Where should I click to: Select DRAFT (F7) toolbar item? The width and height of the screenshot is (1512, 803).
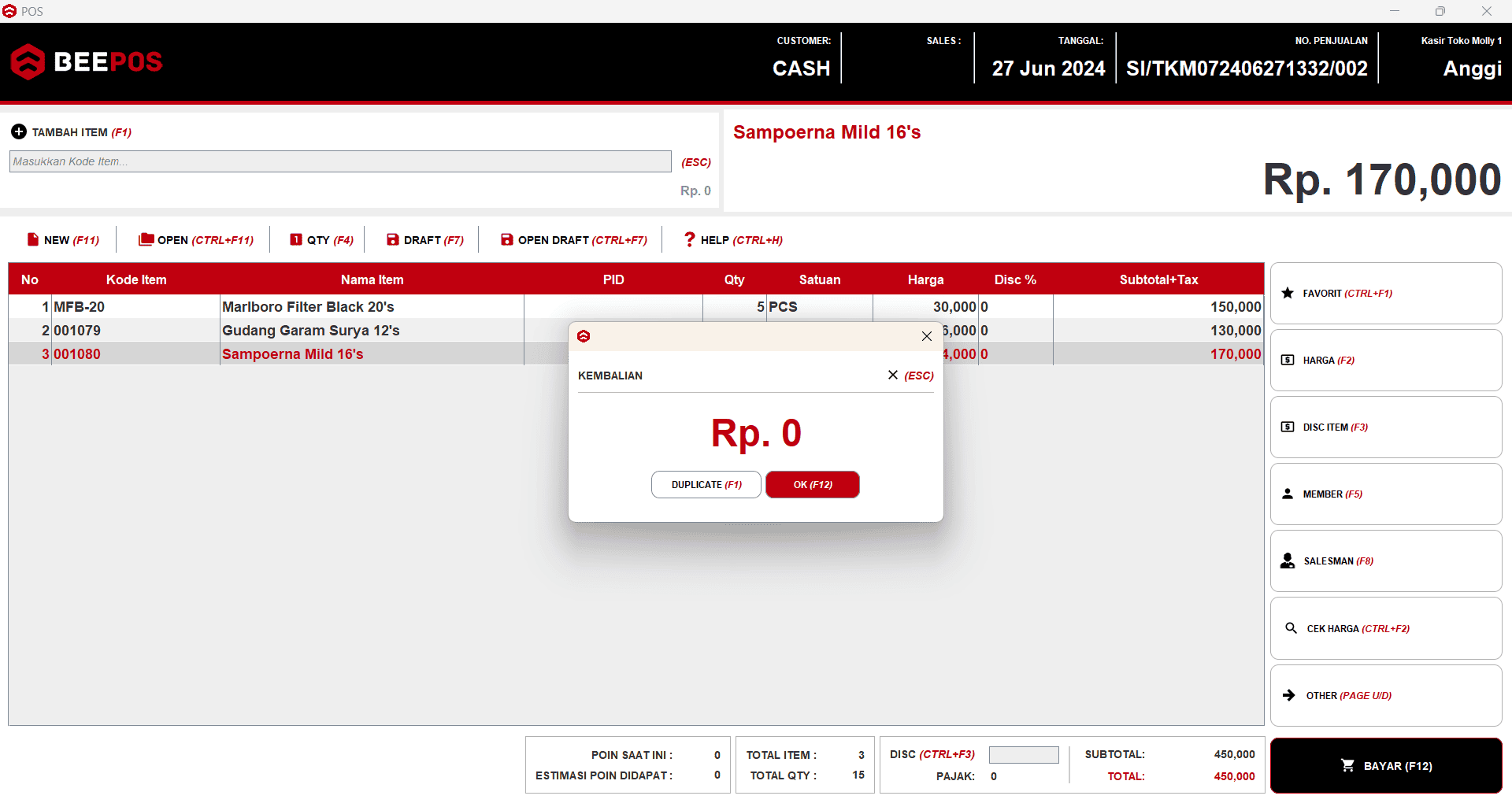425,240
